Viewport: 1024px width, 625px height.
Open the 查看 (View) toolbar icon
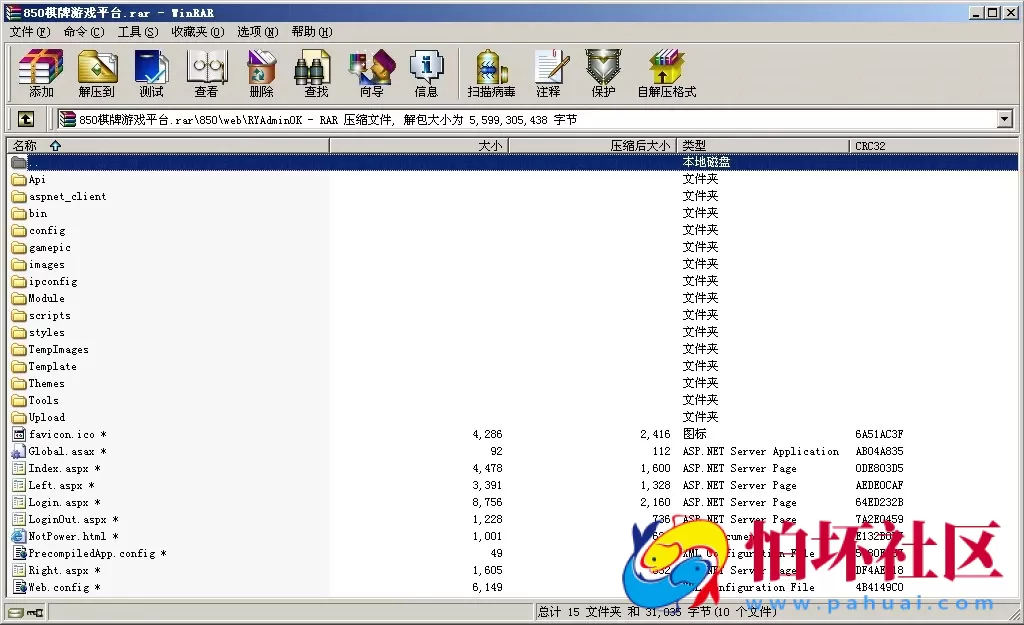click(206, 74)
